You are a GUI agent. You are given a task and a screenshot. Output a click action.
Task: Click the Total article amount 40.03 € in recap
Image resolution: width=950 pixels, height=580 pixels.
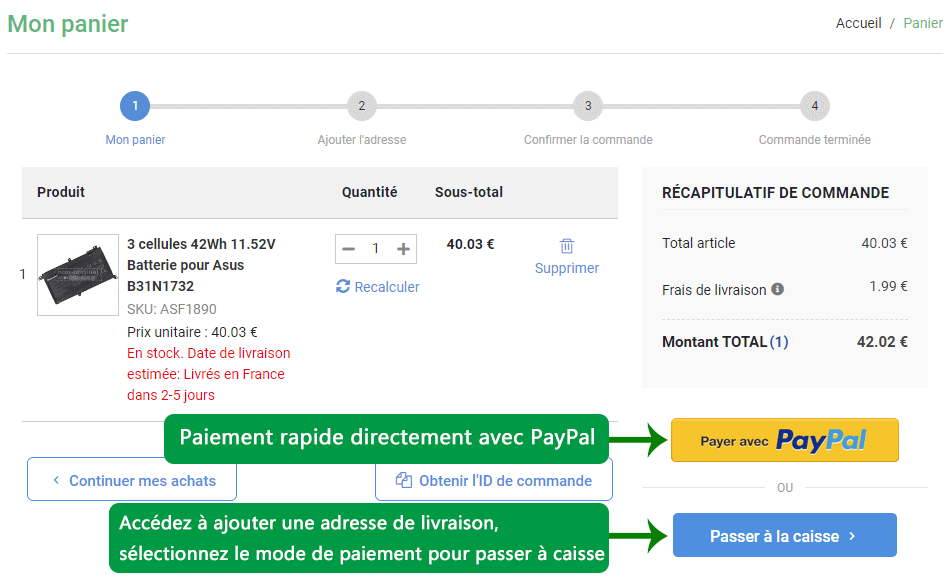point(885,243)
